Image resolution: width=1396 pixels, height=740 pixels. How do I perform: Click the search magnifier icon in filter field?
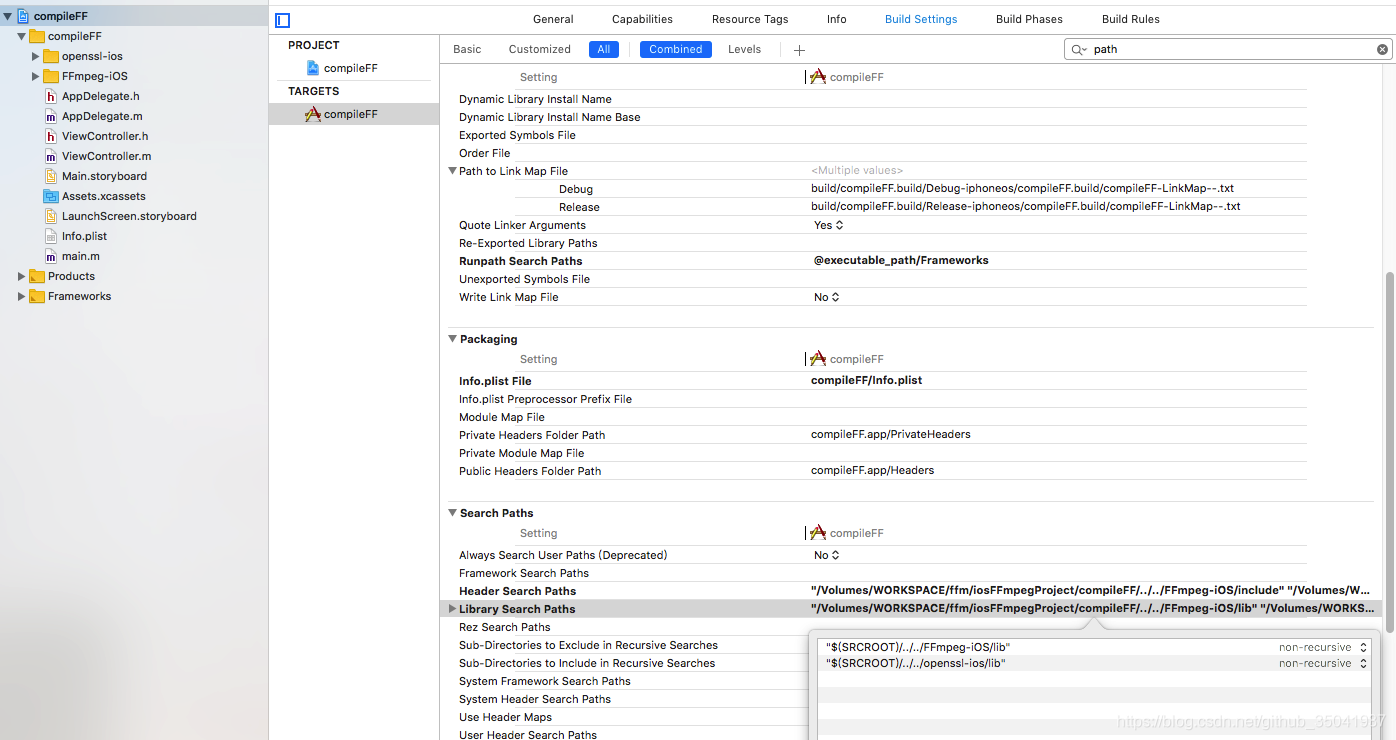point(1078,49)
